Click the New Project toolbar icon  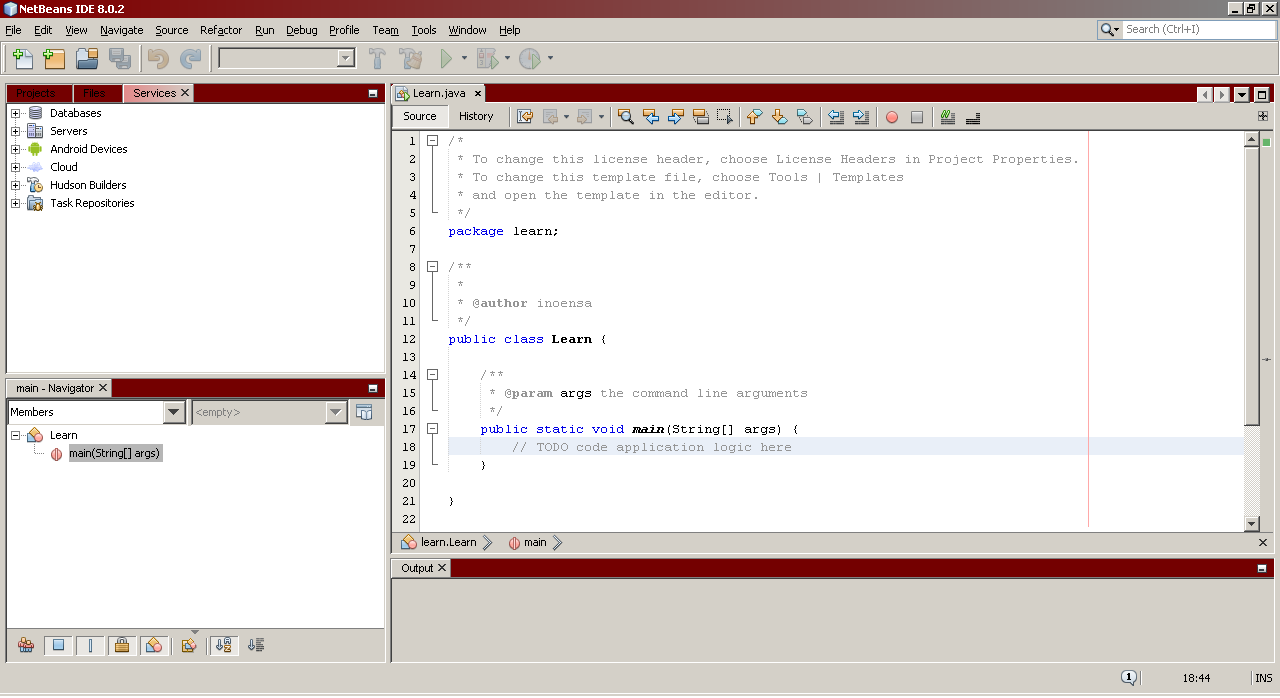54,59
